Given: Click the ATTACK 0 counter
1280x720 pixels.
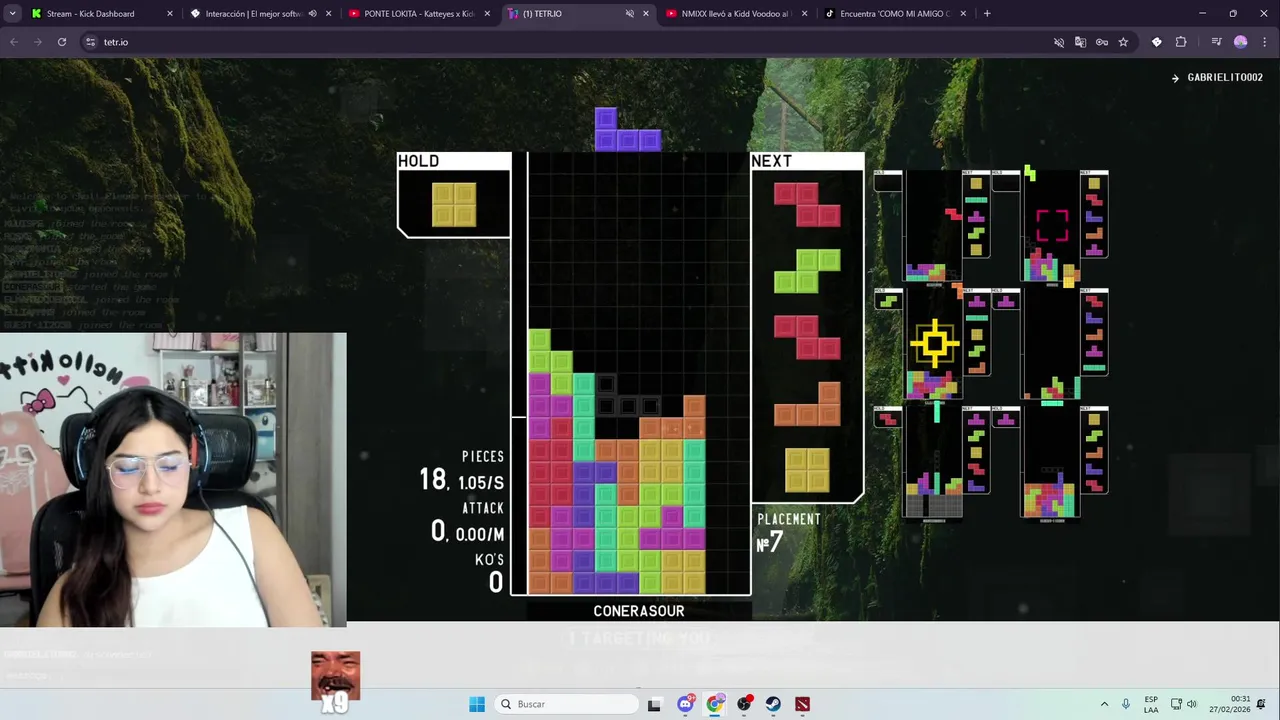Looking at the screenshot, I should [x=467, y=522].
